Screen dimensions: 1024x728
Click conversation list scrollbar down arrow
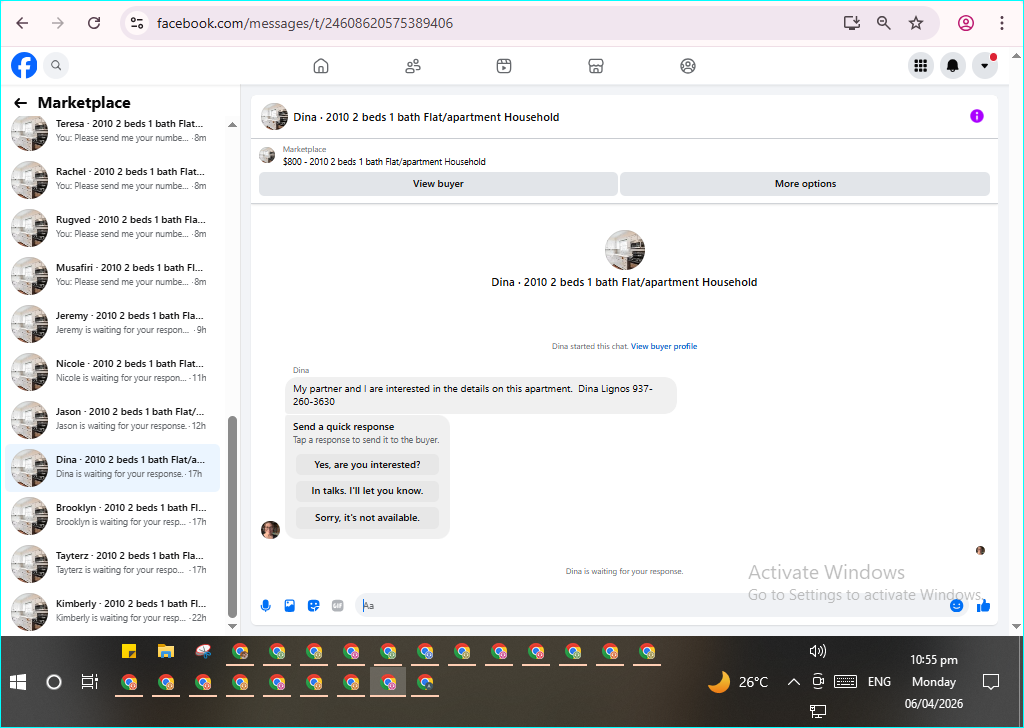tap(232, 626)
